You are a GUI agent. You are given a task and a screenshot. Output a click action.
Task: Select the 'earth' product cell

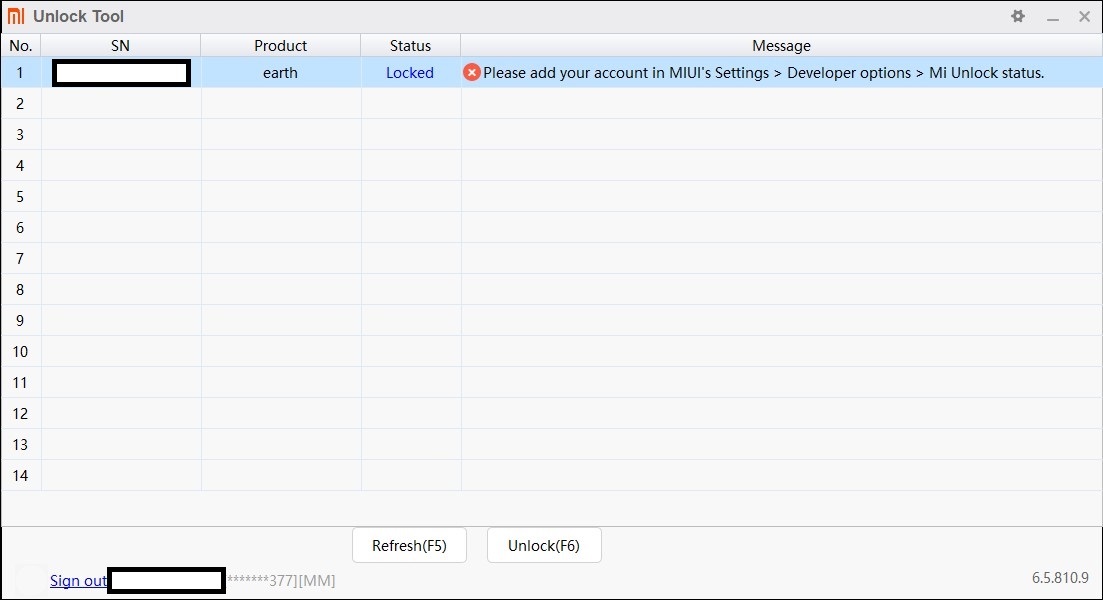tap(281, 72)
